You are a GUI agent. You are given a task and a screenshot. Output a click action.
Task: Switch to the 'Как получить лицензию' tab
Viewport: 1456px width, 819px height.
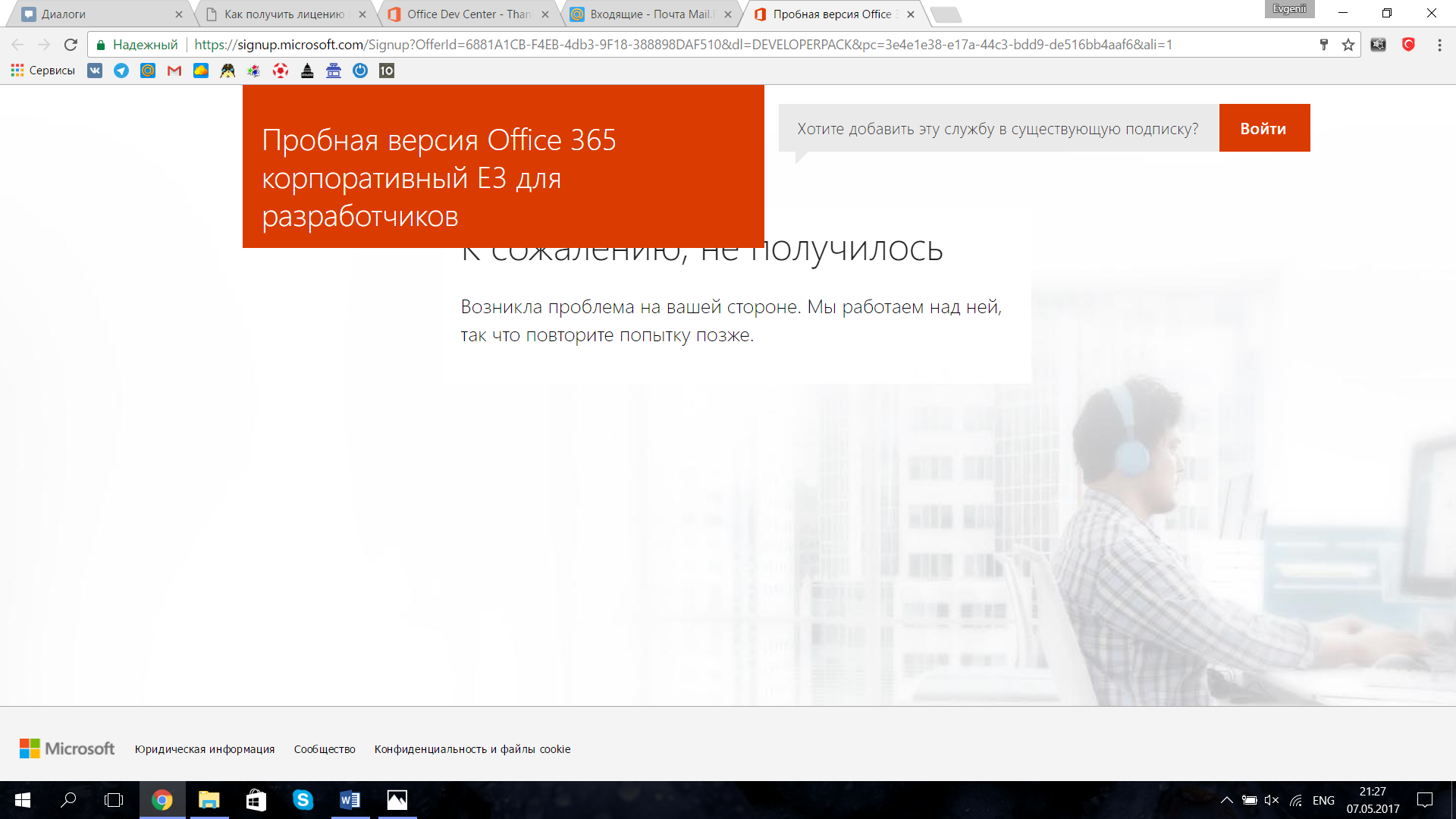coord(284,14)
